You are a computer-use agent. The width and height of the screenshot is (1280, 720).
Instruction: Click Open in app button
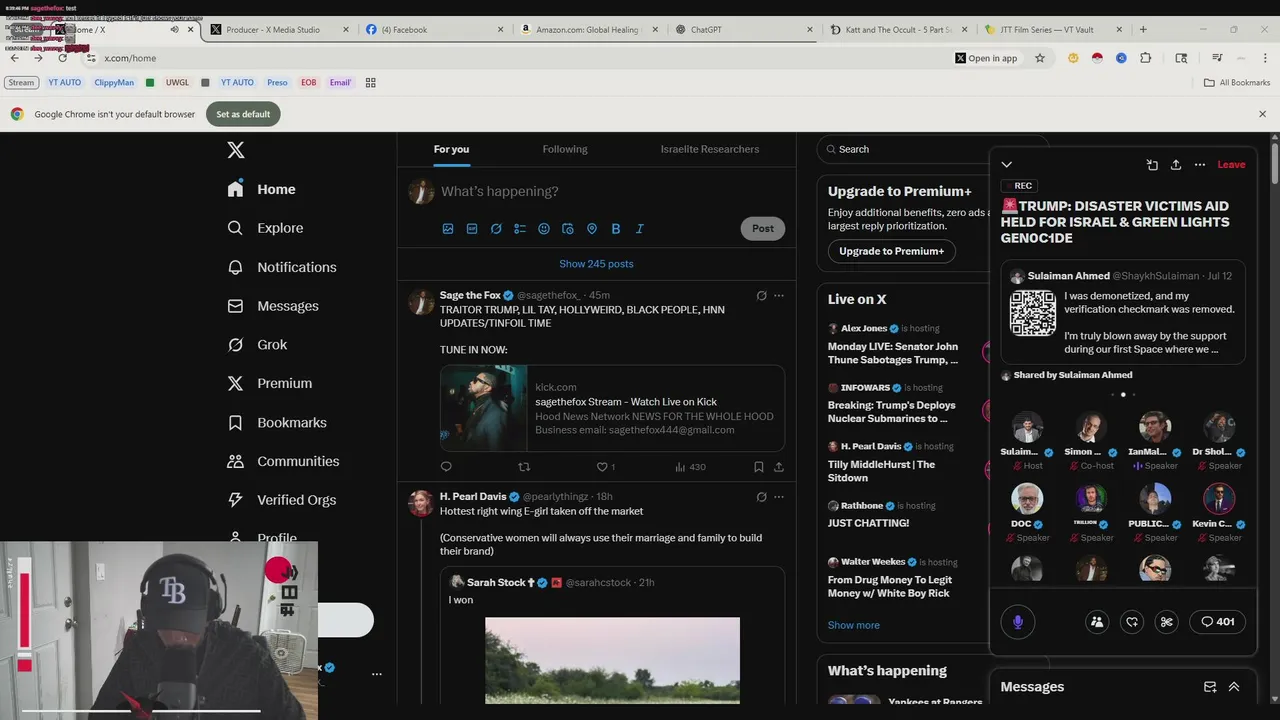coord(987,58)
